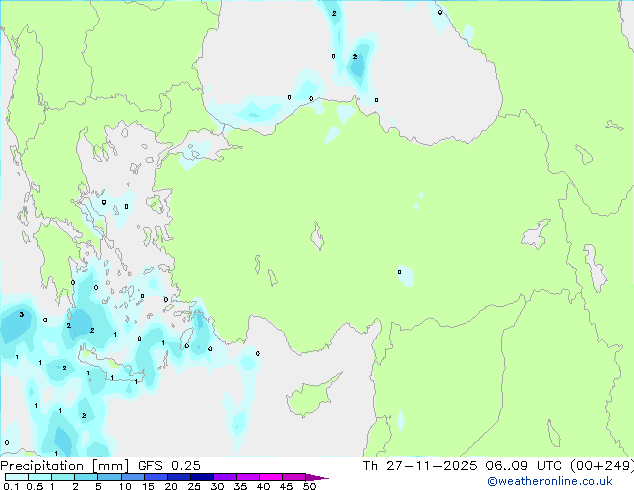Click the 30–35 mm purple legend box
Screen dimensions: 634x490
(224, 477)
